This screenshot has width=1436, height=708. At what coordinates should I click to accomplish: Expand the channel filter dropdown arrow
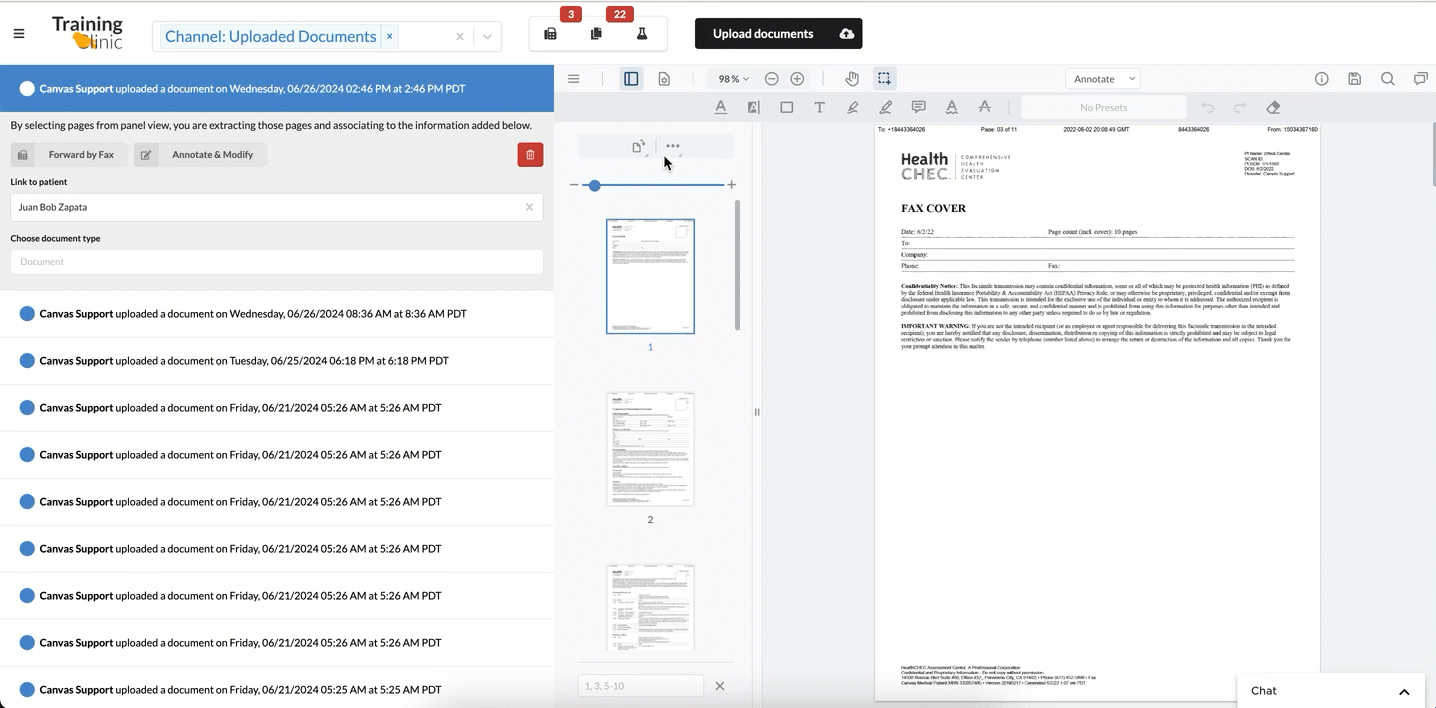tap(487, 35)
